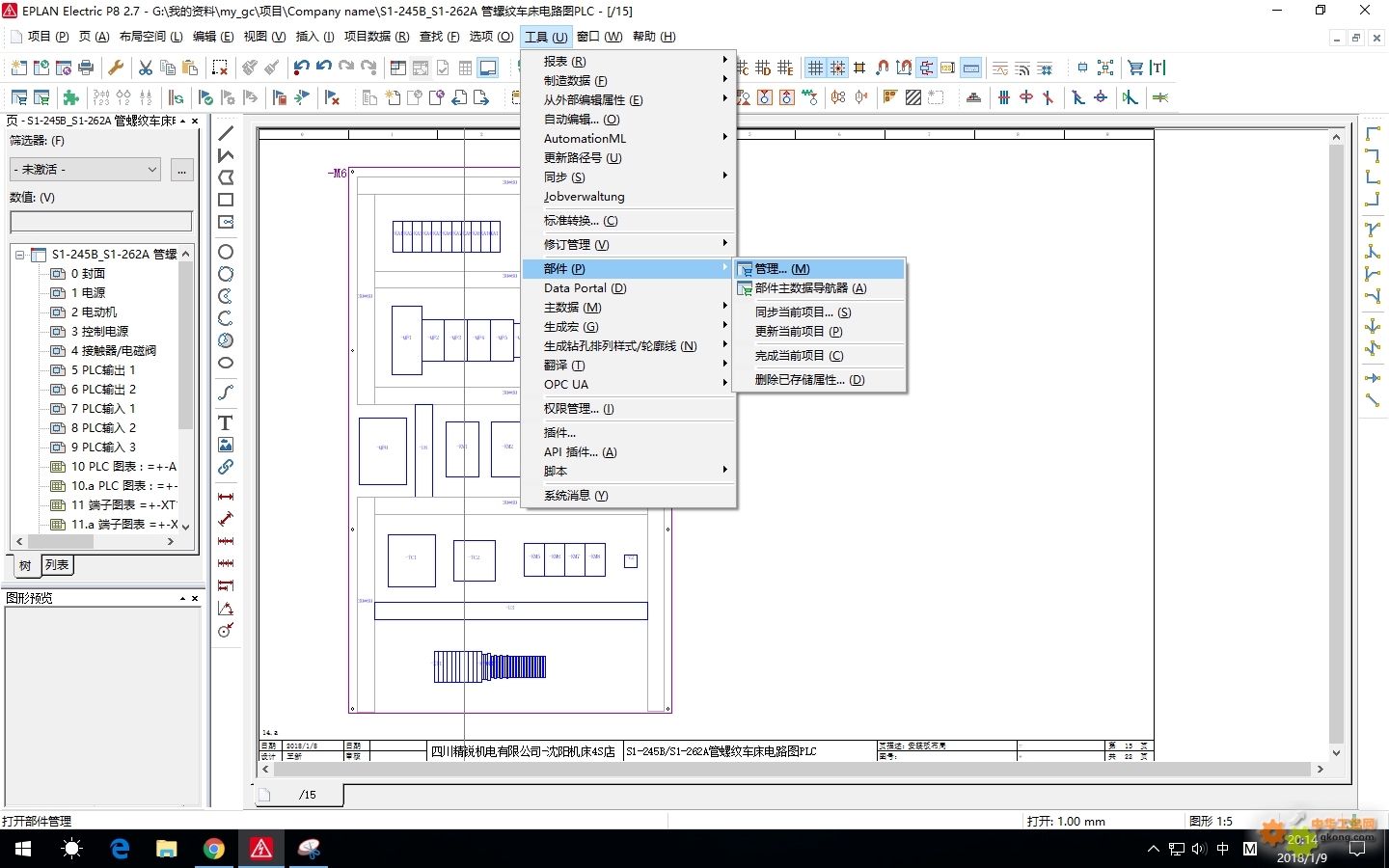Choose 管理... (M) in parts submenu
Image resolution: width=1389 pixels, height=868 pixels.
click(819, 268)
